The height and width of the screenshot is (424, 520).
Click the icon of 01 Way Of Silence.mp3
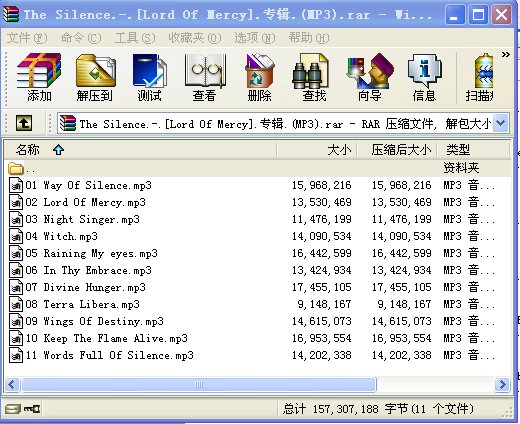coord(16,185)
